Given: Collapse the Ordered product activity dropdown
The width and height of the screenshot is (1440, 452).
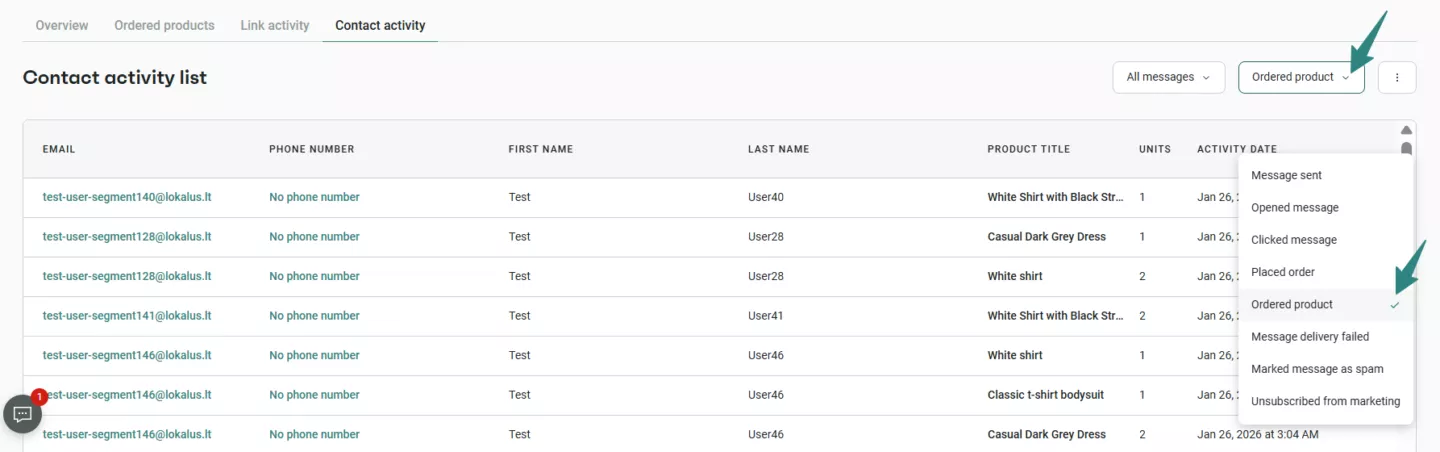Looking at the screenshot, I should (1300, 77).
